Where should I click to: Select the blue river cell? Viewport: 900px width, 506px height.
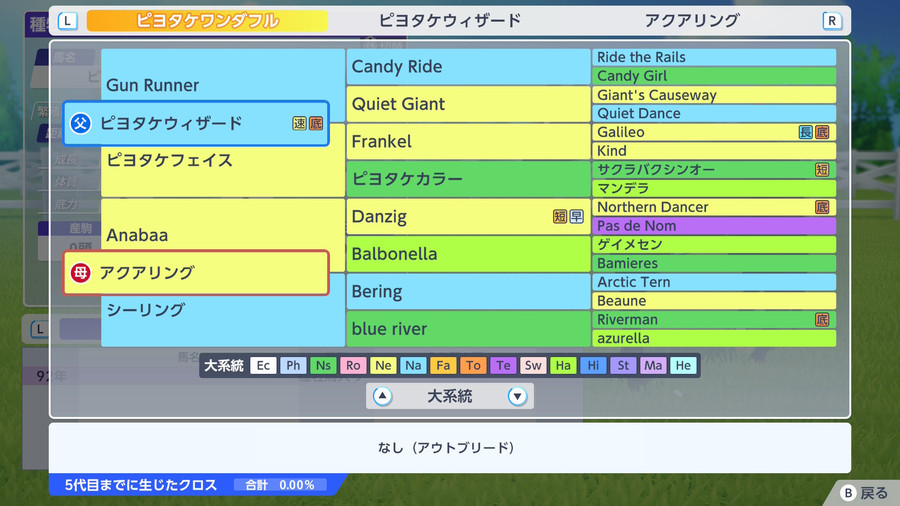click(x=468, y=329)
